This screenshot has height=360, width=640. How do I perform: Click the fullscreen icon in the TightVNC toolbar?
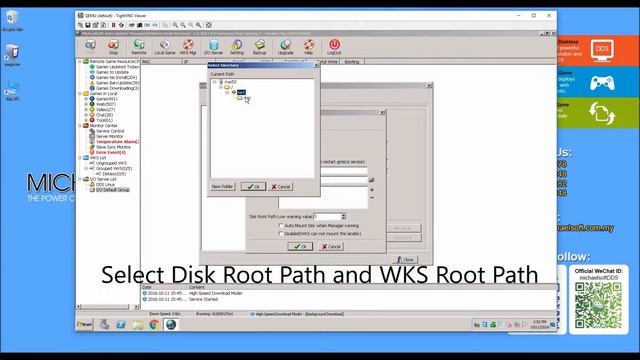pos(209,25)
